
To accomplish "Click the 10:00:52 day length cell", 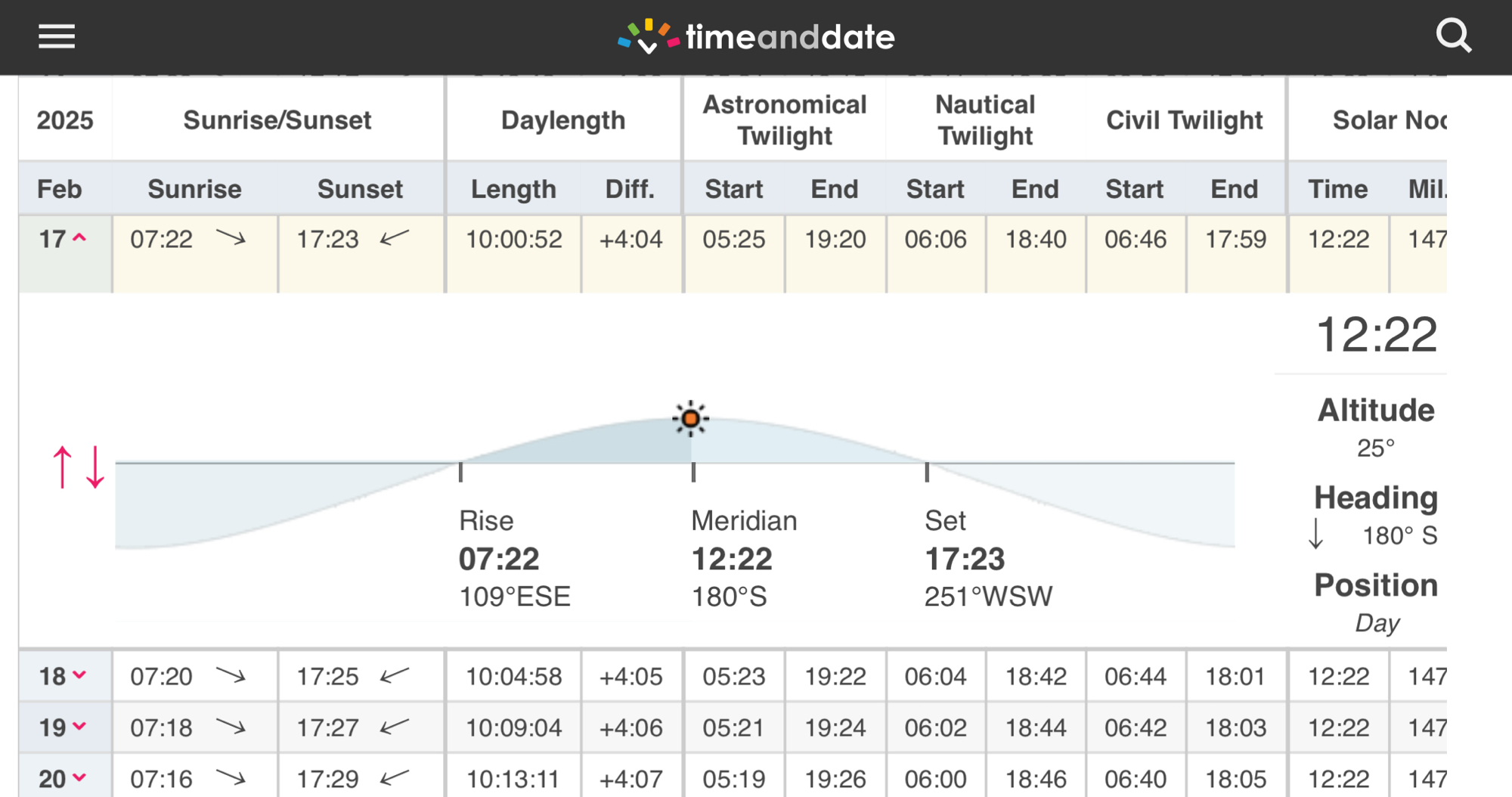I will [x=514, y=239].
